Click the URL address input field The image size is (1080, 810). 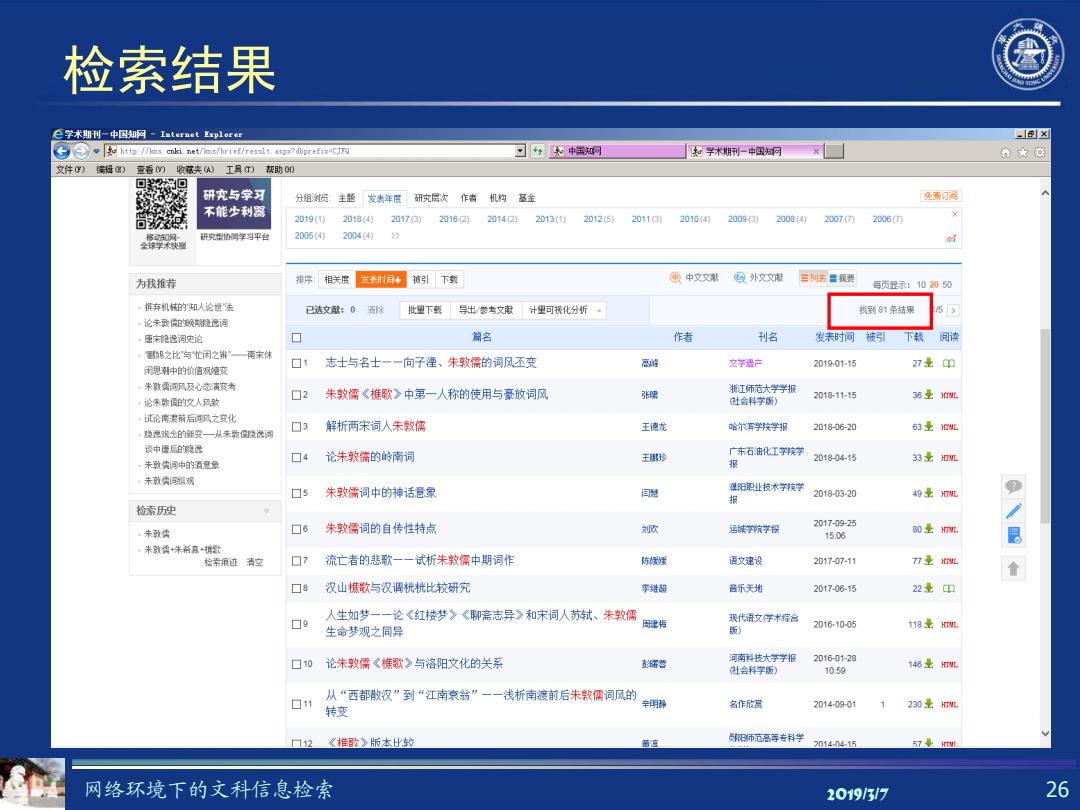coord(317,151)
